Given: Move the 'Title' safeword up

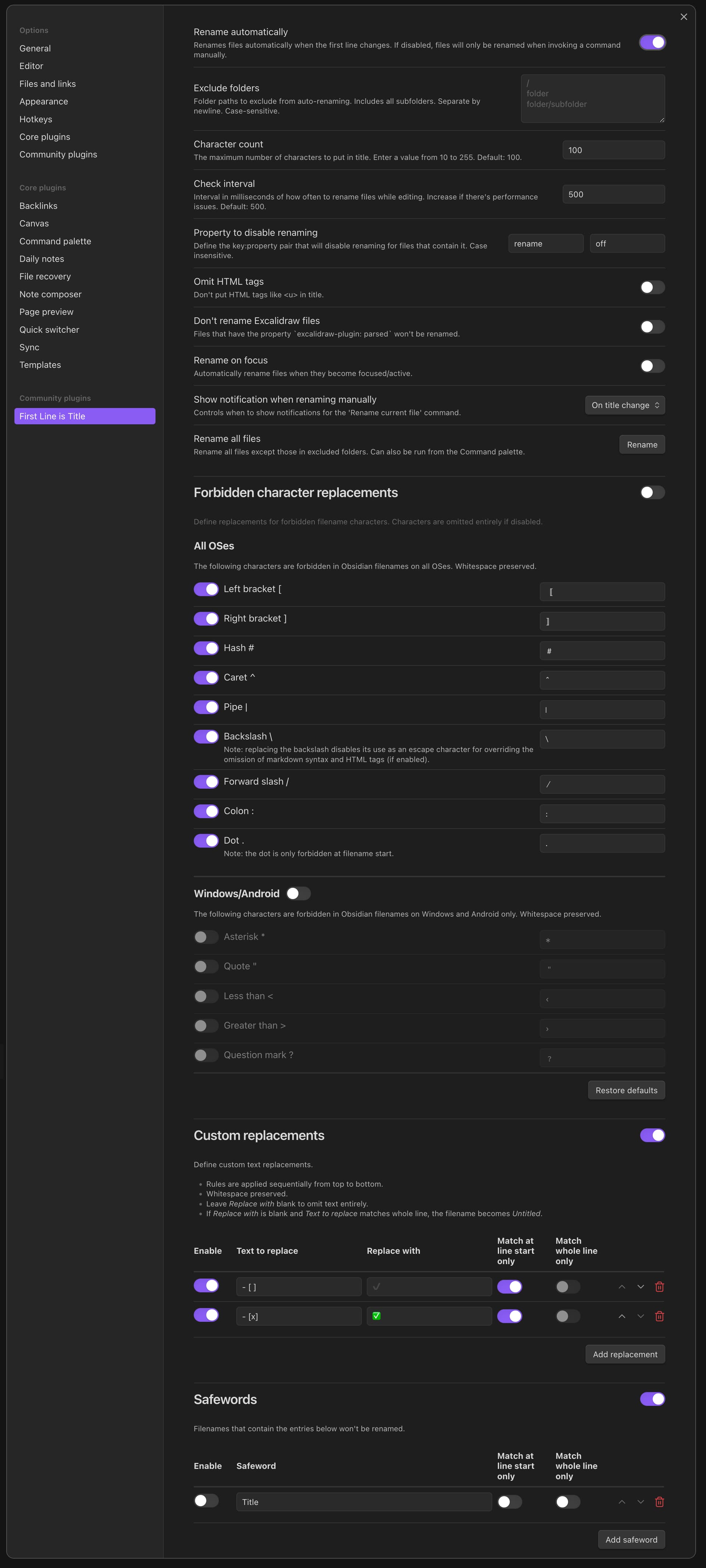Looking at the screenshot, I should coord(621,1501).
